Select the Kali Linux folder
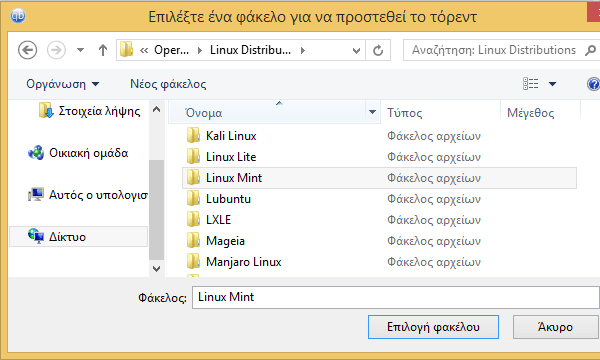Screen dimensions: 600x360 pos(231,136)
